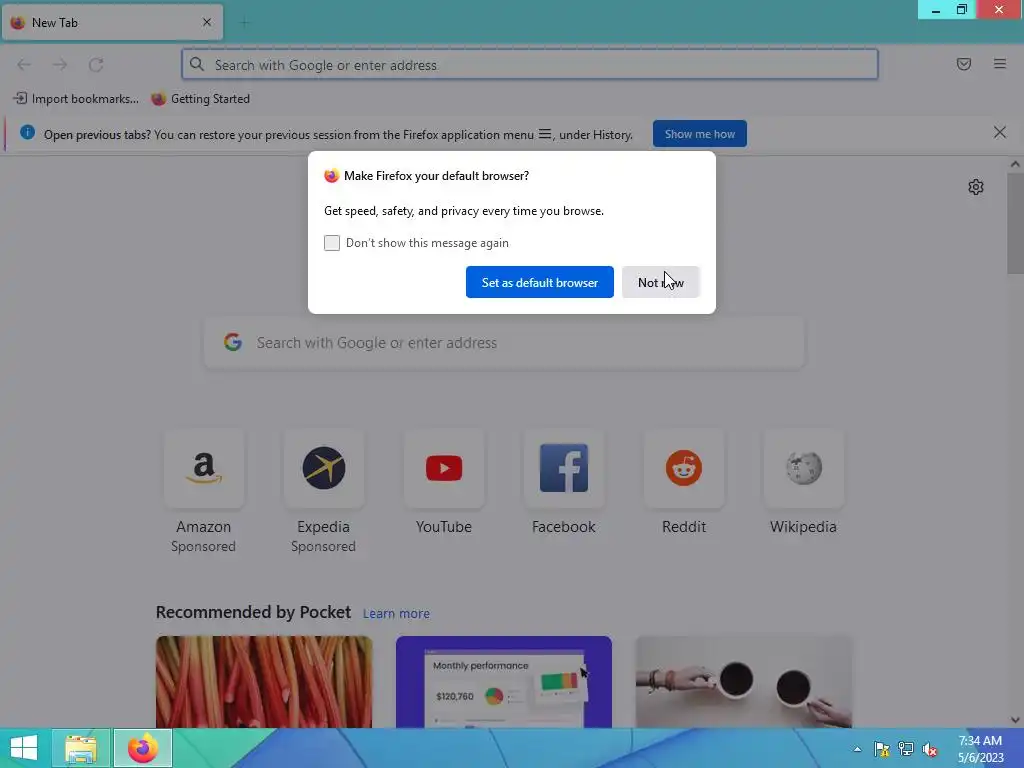The width and height of the screenshot is (1024, 768).
Task: Click the vertical scrollbar thumb
Action: [1015, 223]
